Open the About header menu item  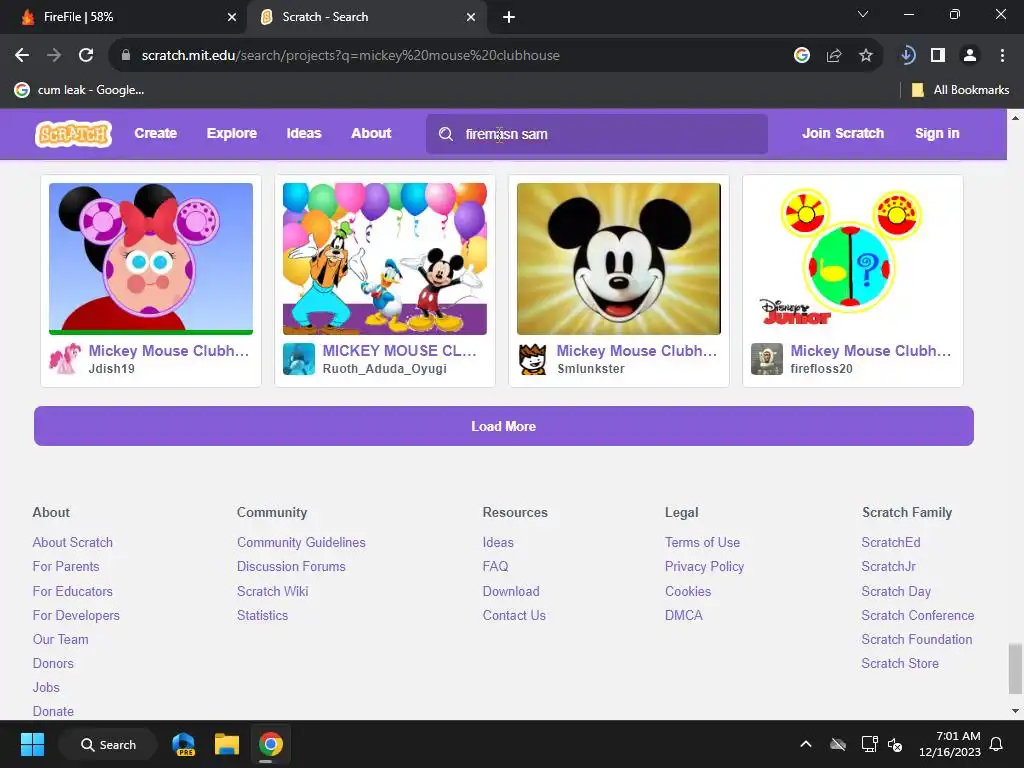371,133
